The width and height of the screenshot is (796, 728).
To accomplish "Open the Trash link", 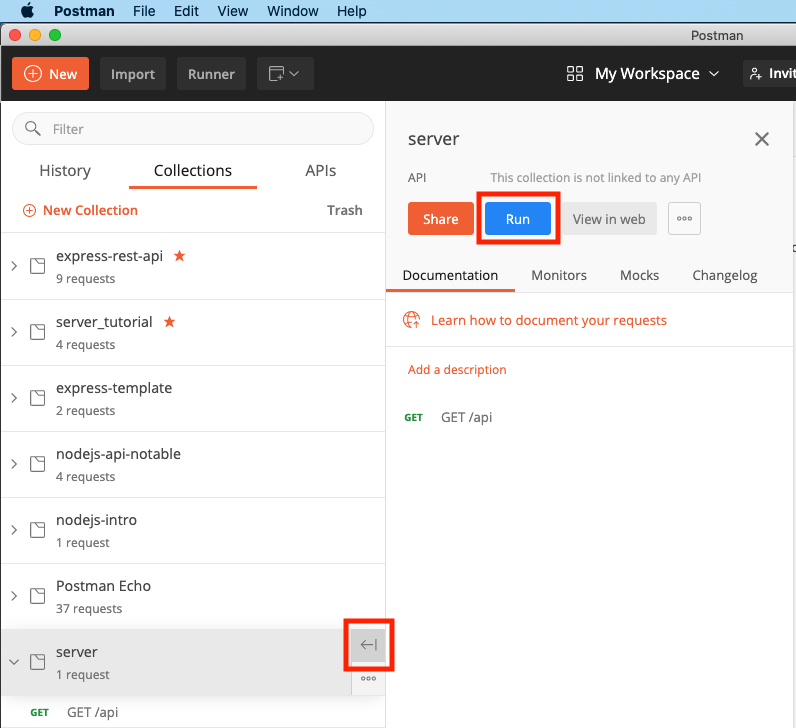I will (345, 210).
